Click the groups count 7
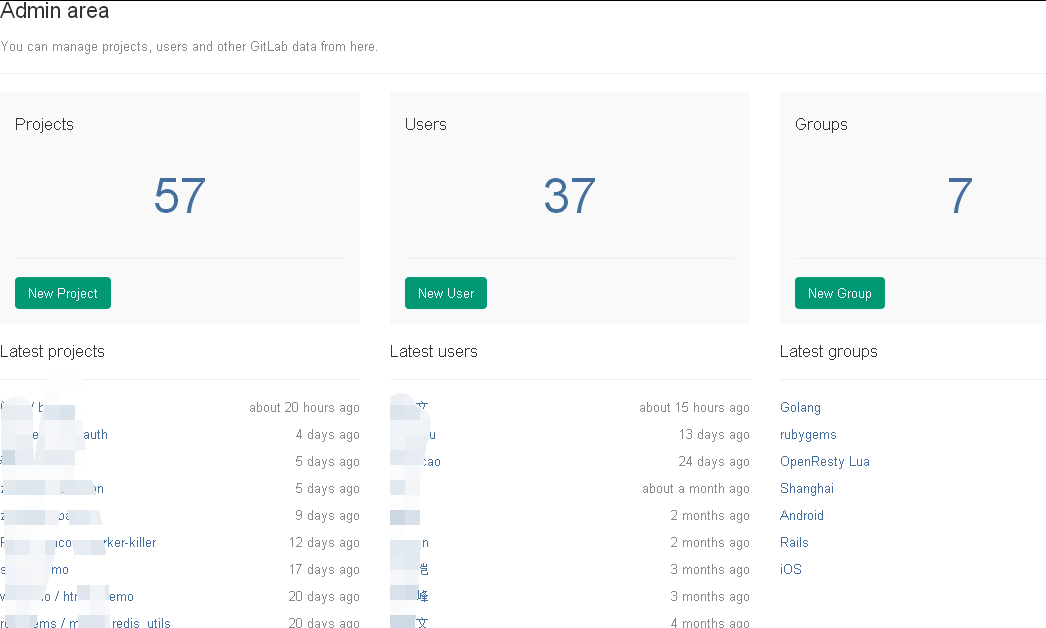Screen dimensions: 1046x628 [x=959, y=196]
